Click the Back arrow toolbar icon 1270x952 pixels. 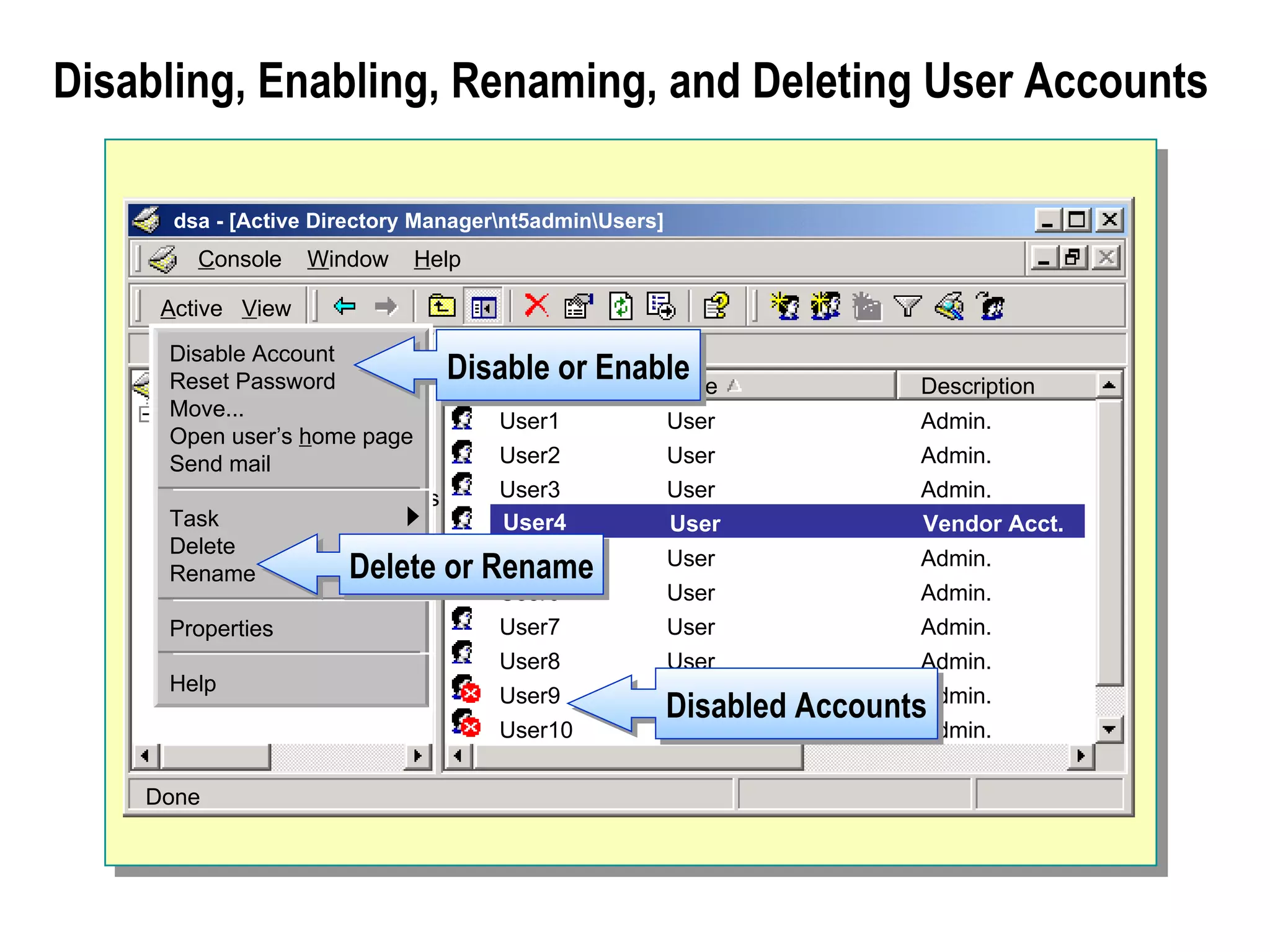pos(344,306)
